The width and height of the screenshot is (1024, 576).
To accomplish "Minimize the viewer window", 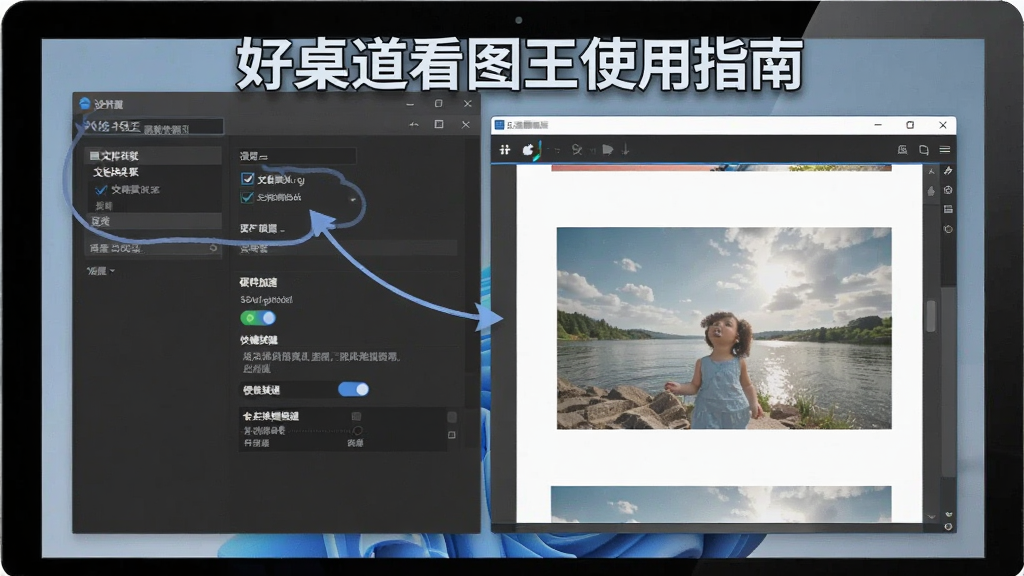I will click(x=878, y=125).
